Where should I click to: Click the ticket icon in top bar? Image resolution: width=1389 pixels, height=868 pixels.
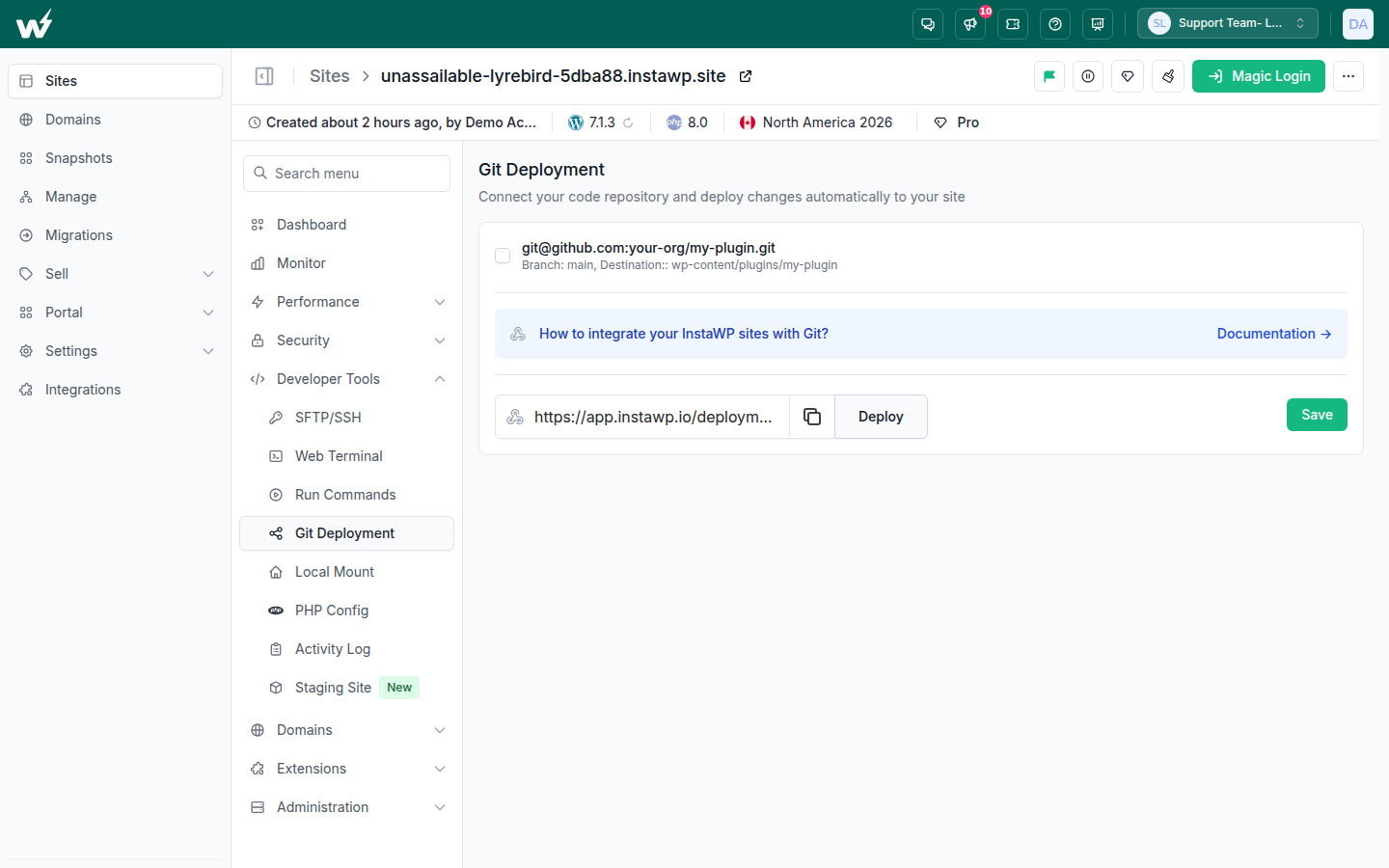(1013, 24)
